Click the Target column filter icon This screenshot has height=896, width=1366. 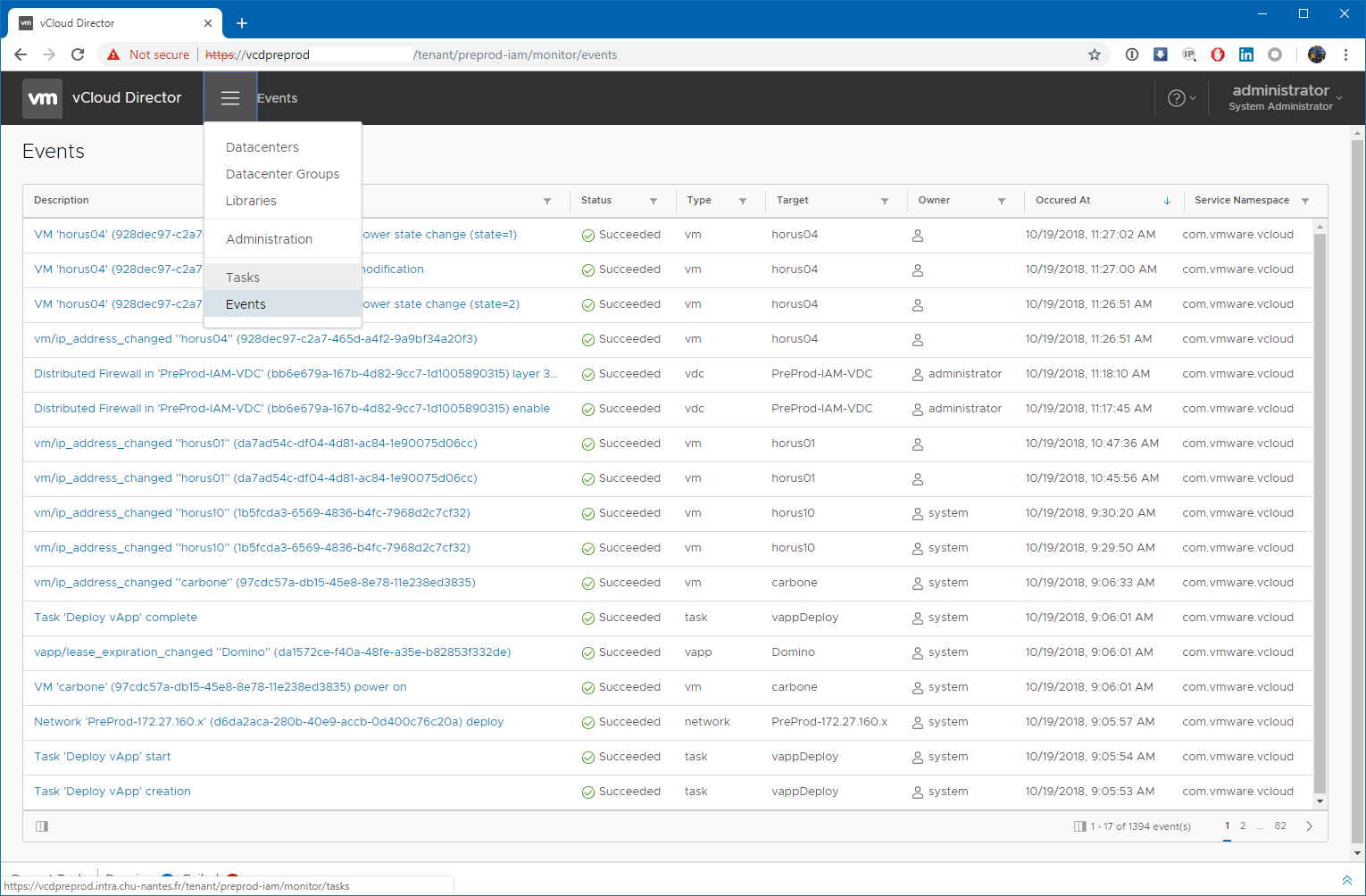click(885, 201)
